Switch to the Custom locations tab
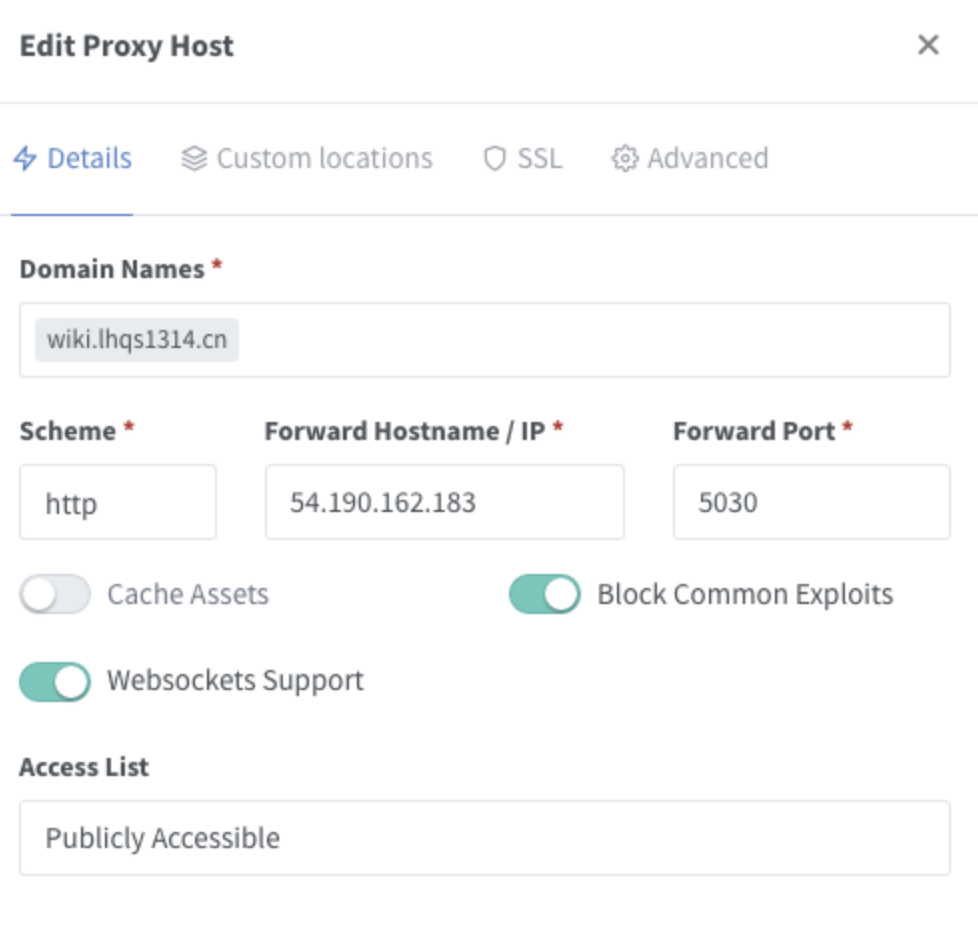The width and height of the screenshot is (978, 934). pyautogui.click(x=324, y=159)
